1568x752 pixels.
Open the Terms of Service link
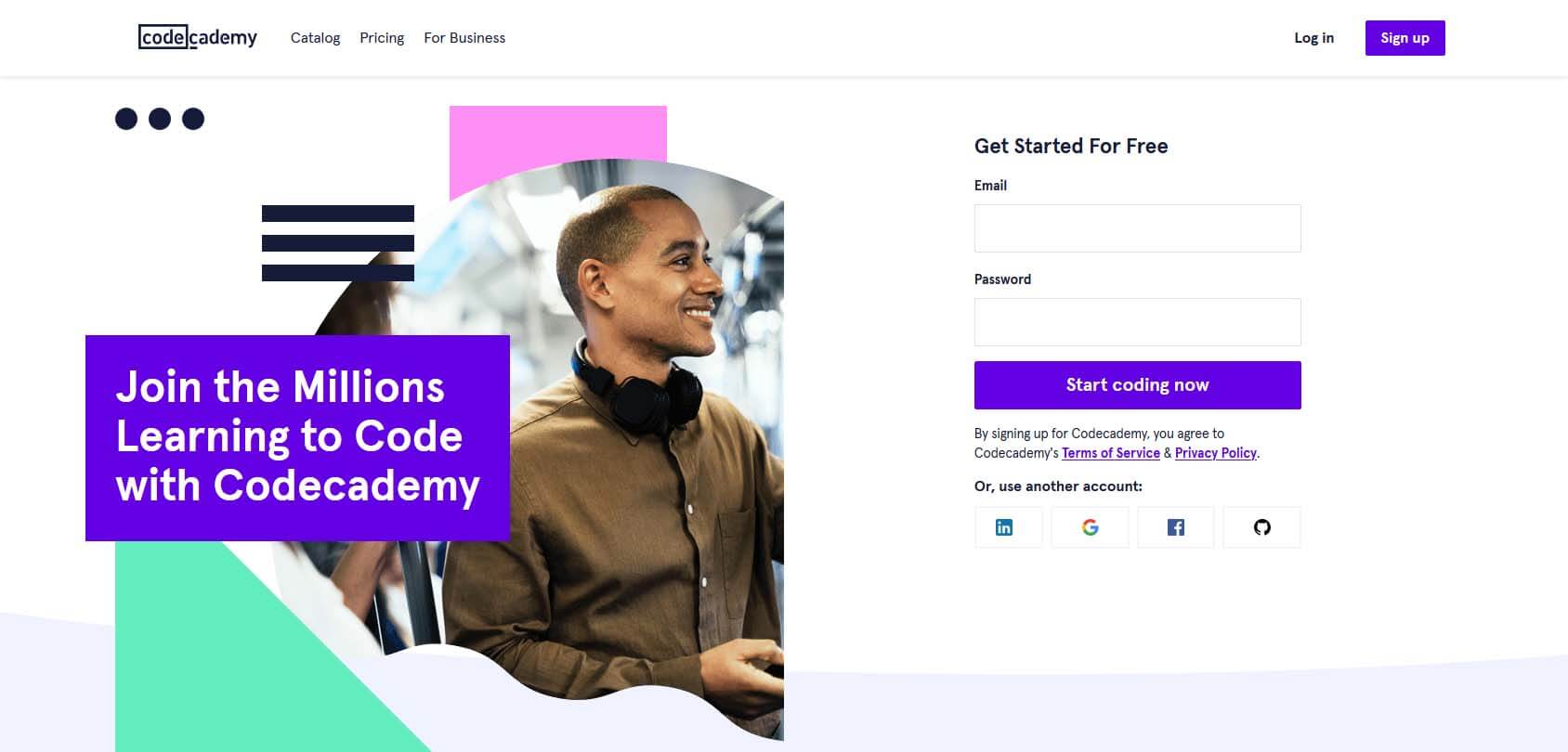pos(1110,453)
